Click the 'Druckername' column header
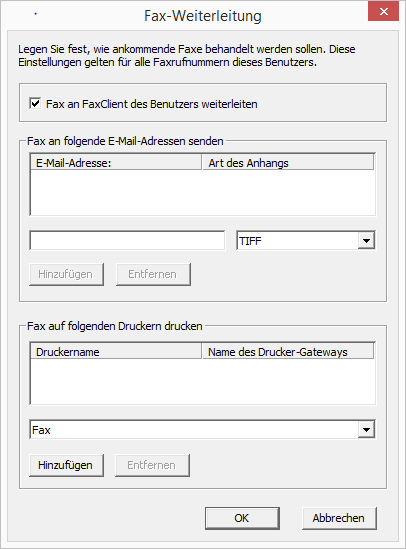Screen dimensions: 406x549 (x=116, y=351)
